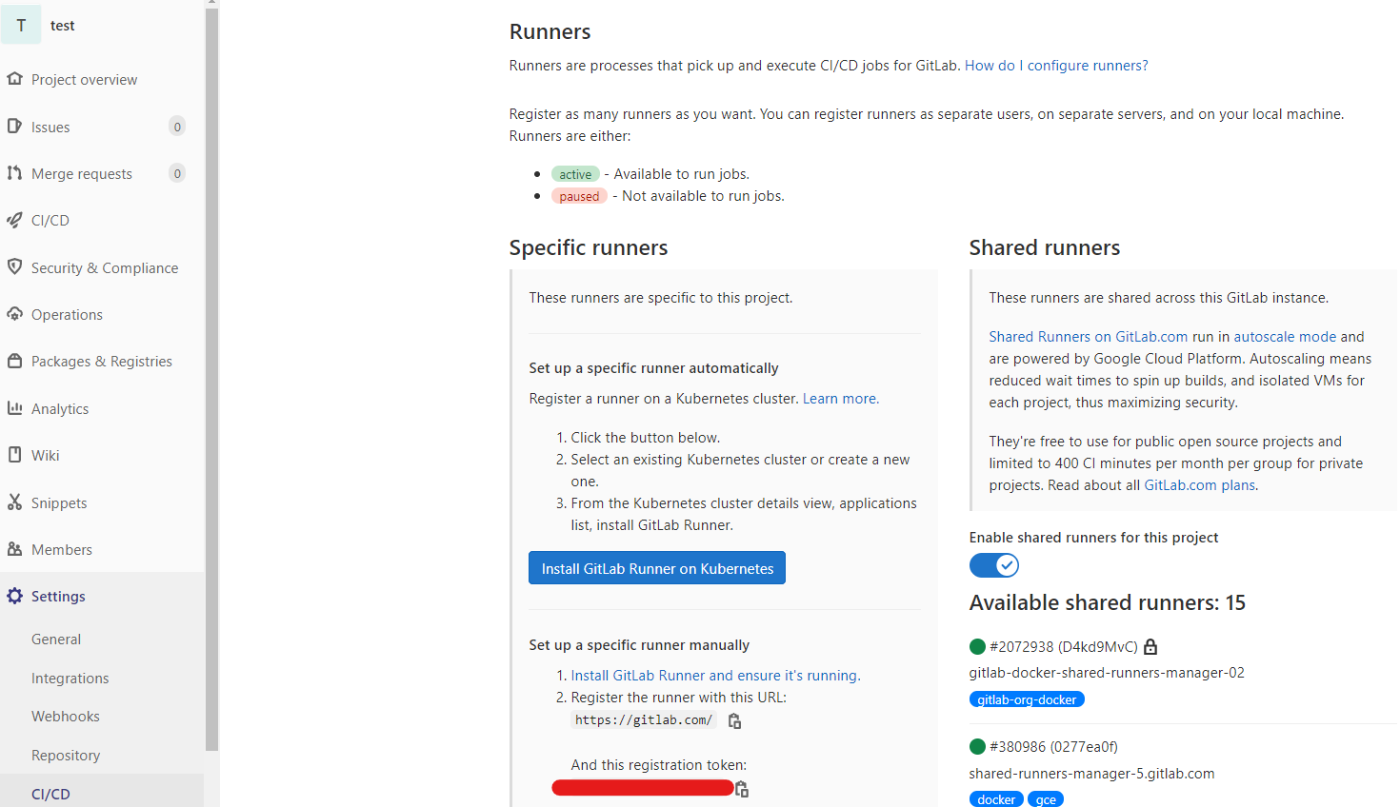Click green status dot of runner #2072938
The height and width of the screenshot is (807, 1400).
click(x=977, y=647)
